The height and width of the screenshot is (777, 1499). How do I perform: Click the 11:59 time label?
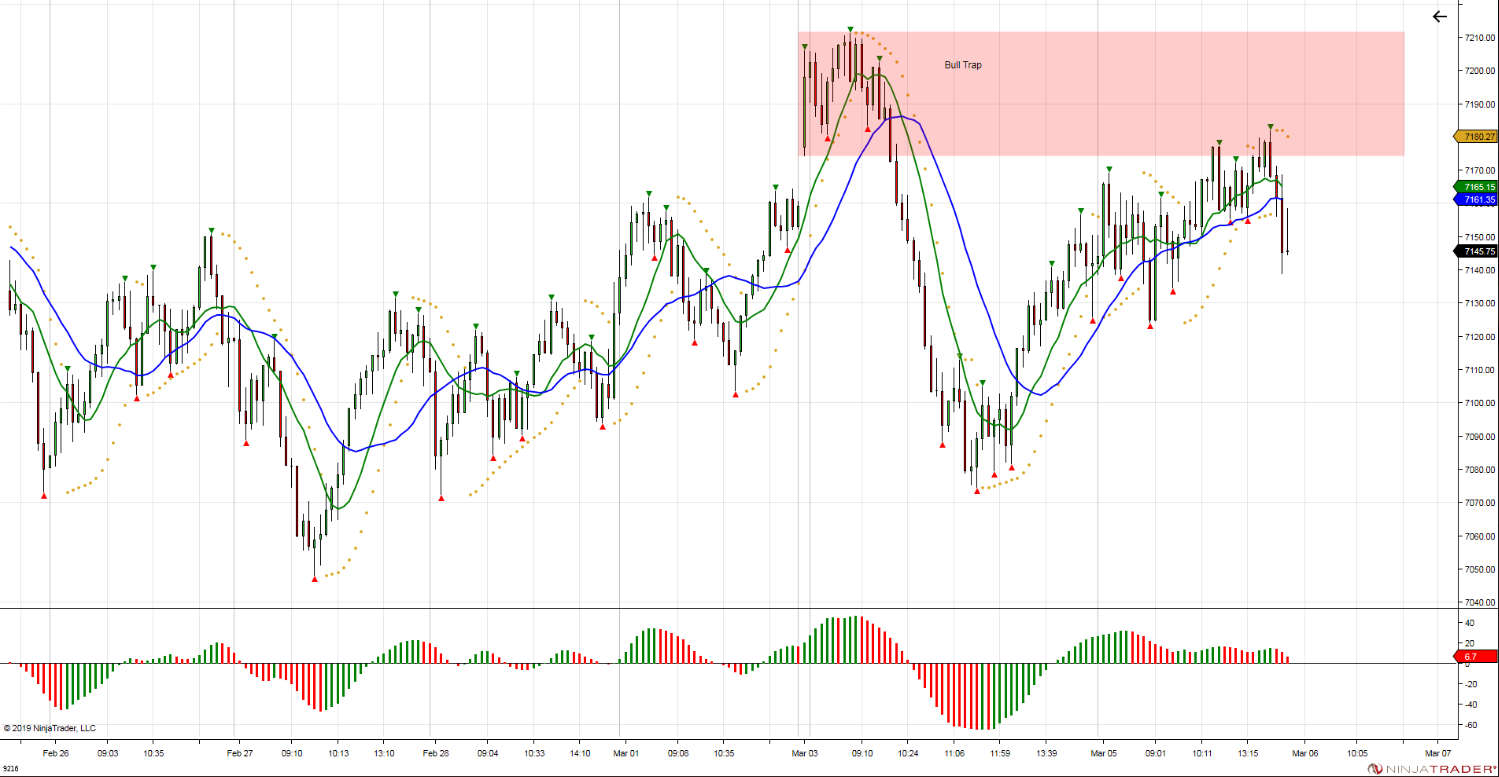999,753
